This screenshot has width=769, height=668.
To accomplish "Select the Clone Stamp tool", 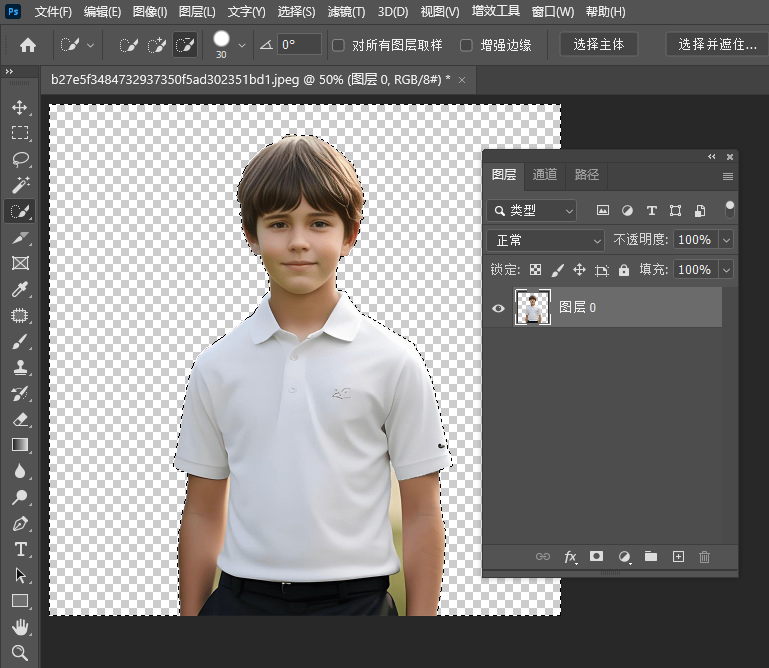I will pos(20,367).
